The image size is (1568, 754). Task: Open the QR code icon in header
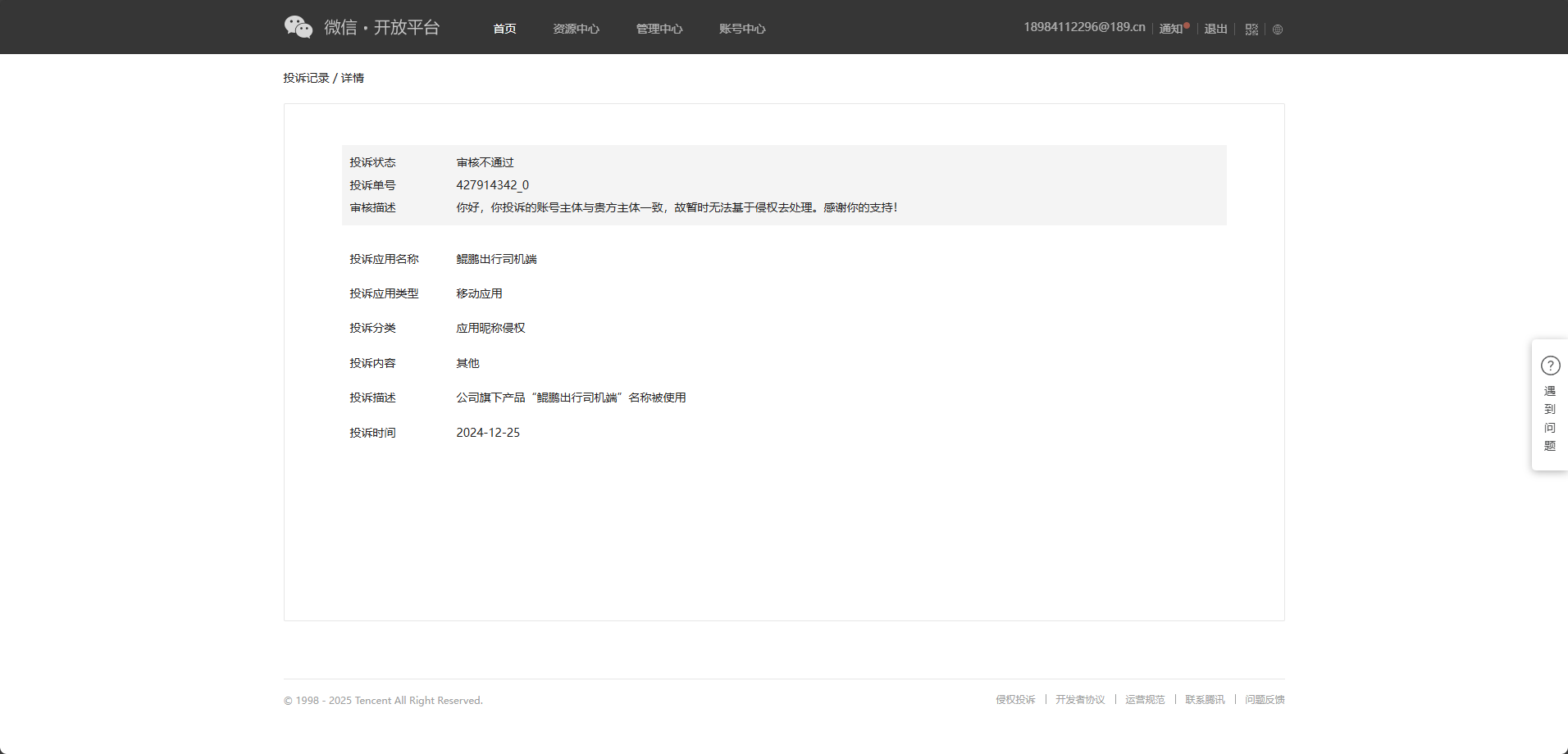pos(1251,30)
